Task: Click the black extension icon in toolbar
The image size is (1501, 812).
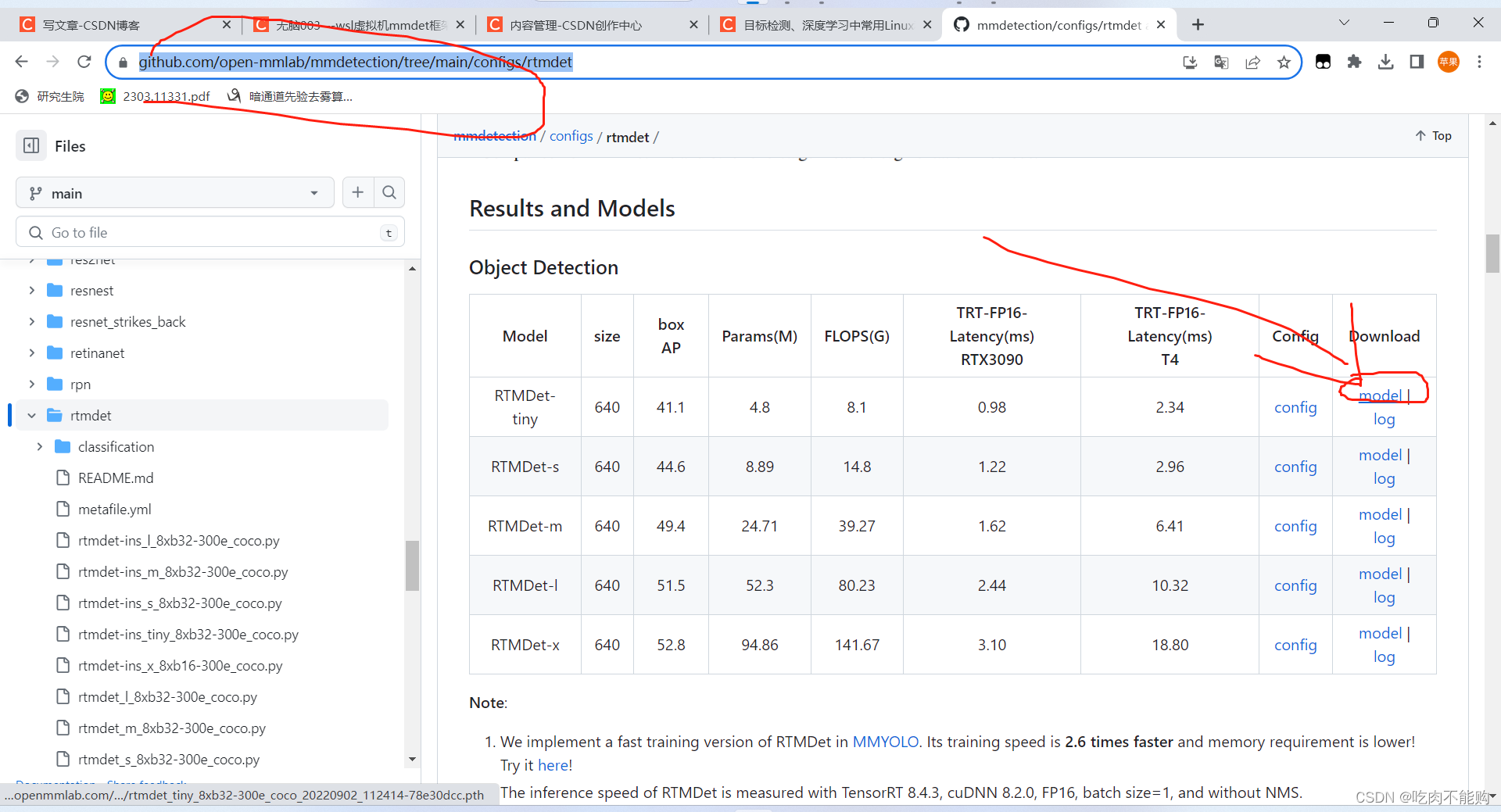Action: click(x=1323, y=62)
